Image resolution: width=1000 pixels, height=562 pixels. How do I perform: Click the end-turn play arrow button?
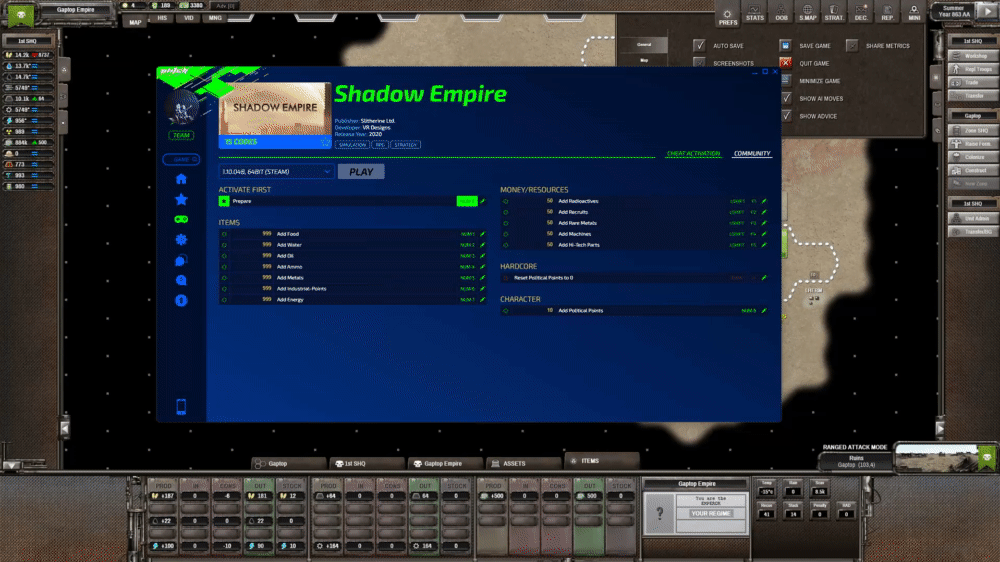point(989,11)
